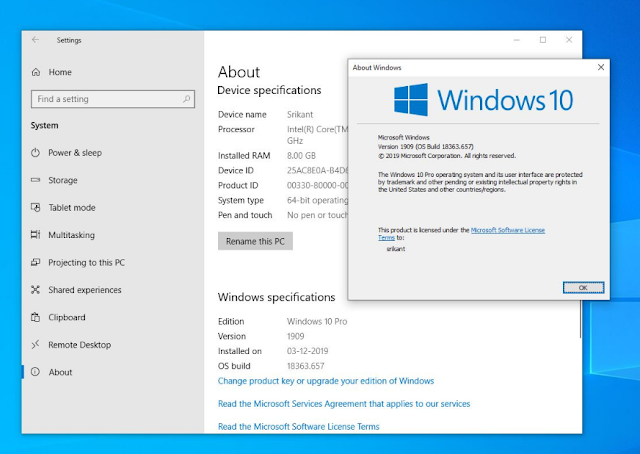Click the Version 1909 line in dialog
The image size is (640, 454).
coord(426,147)
